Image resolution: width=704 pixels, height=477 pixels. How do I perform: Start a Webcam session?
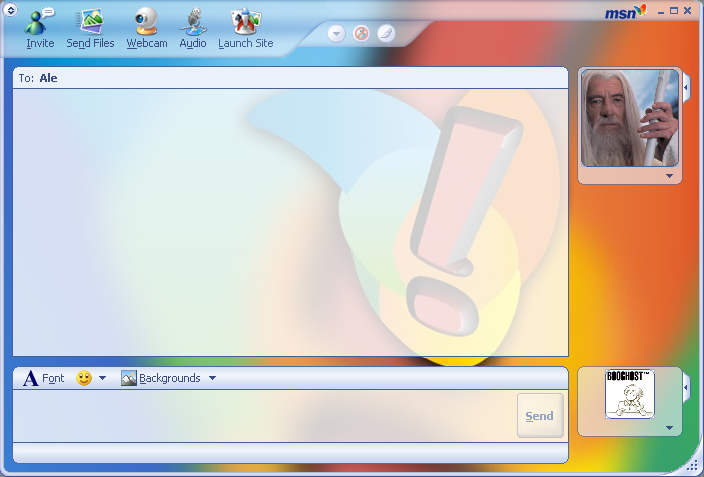pyautogui.click(x=147, y=22)
